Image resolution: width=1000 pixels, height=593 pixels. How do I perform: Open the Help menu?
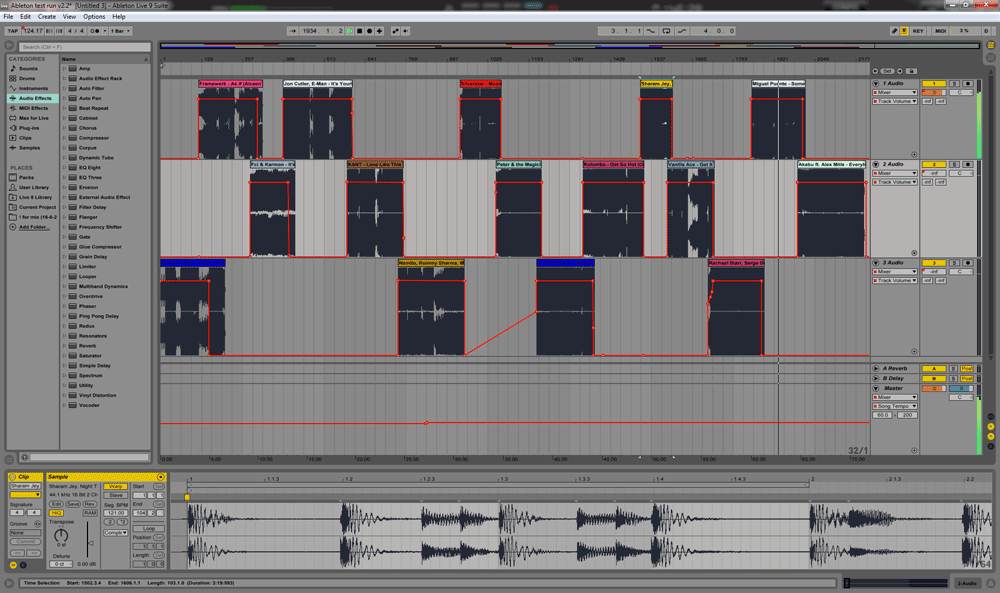119,17
